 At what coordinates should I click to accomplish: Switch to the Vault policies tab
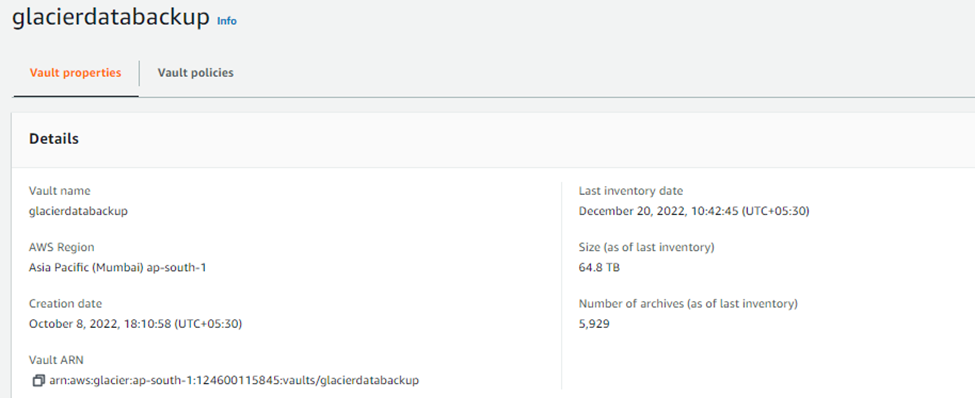(195, 73)
